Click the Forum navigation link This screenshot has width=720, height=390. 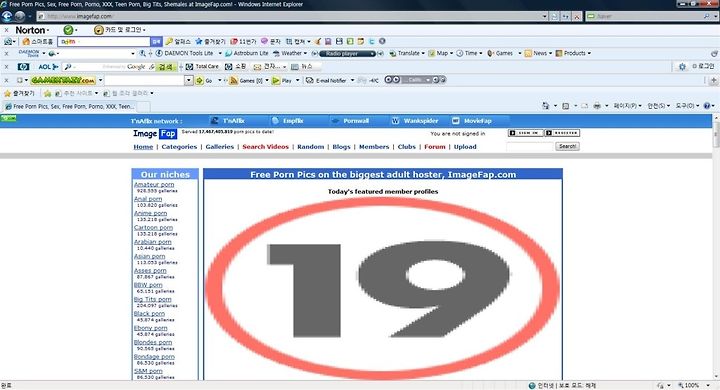click(x=435, y=147)
